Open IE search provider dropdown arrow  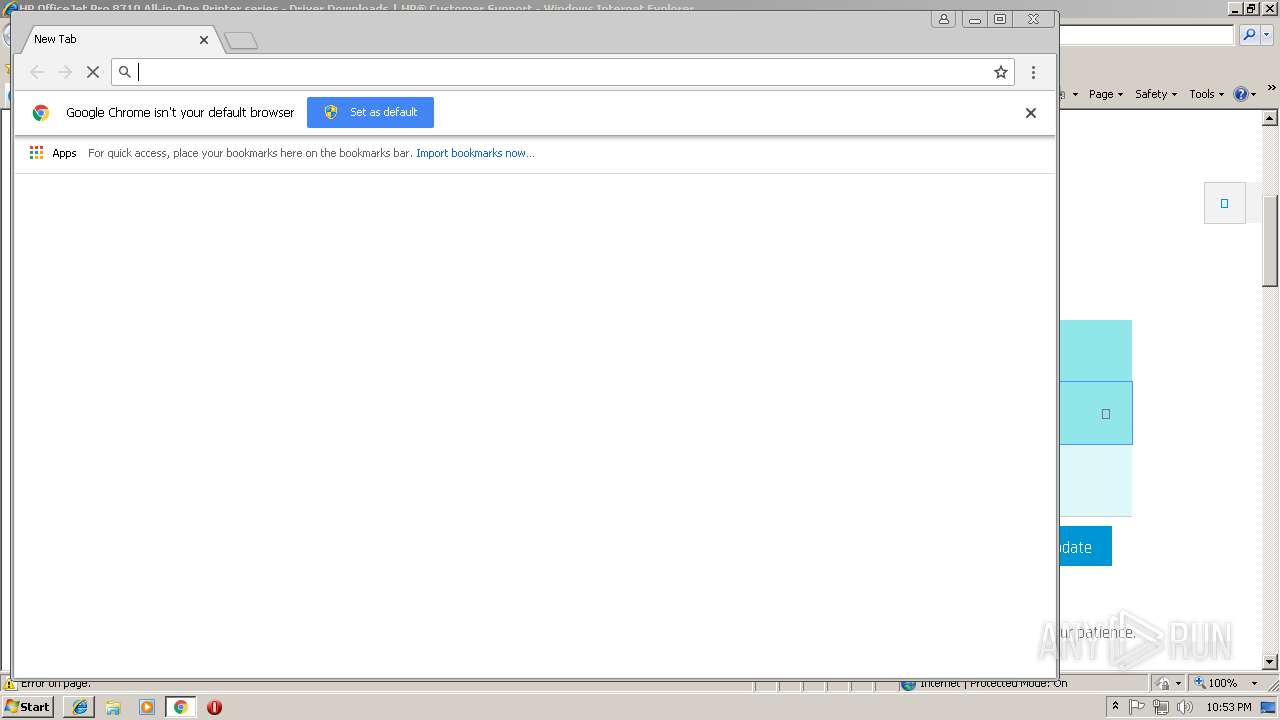(1266, 35)
